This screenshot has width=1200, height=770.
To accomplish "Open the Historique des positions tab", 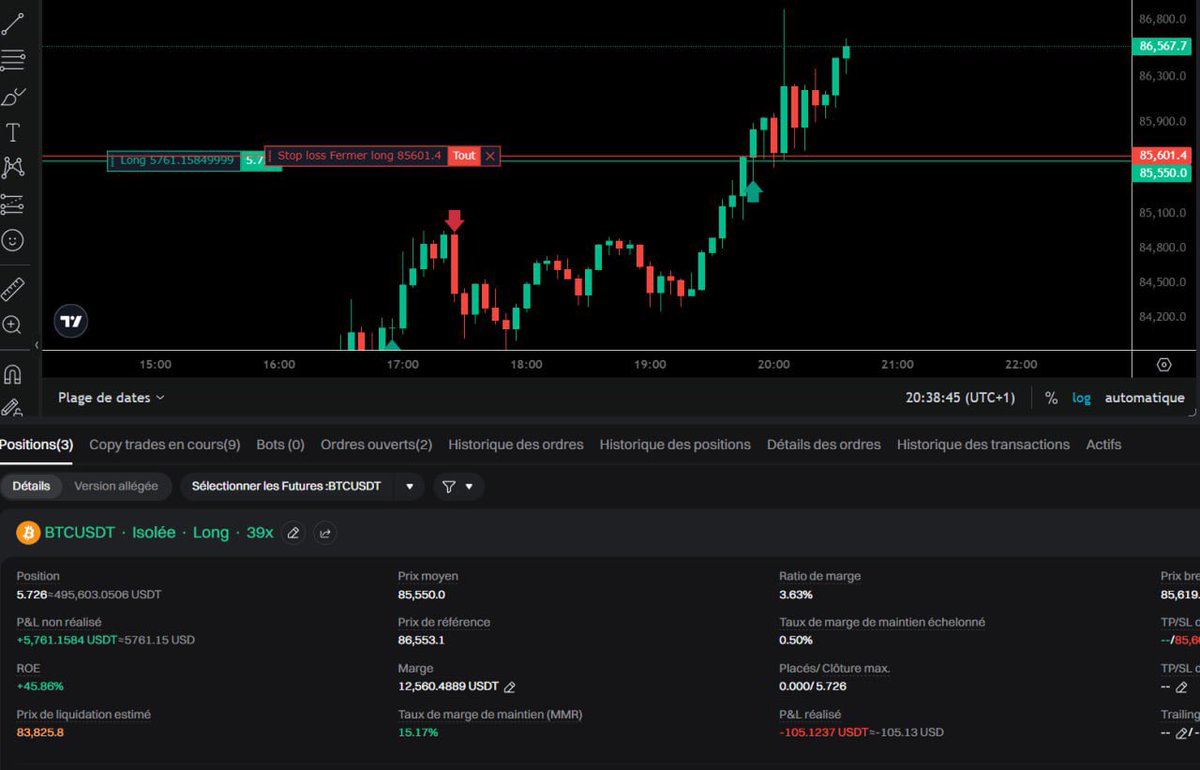I will click(x=675, y=444).
